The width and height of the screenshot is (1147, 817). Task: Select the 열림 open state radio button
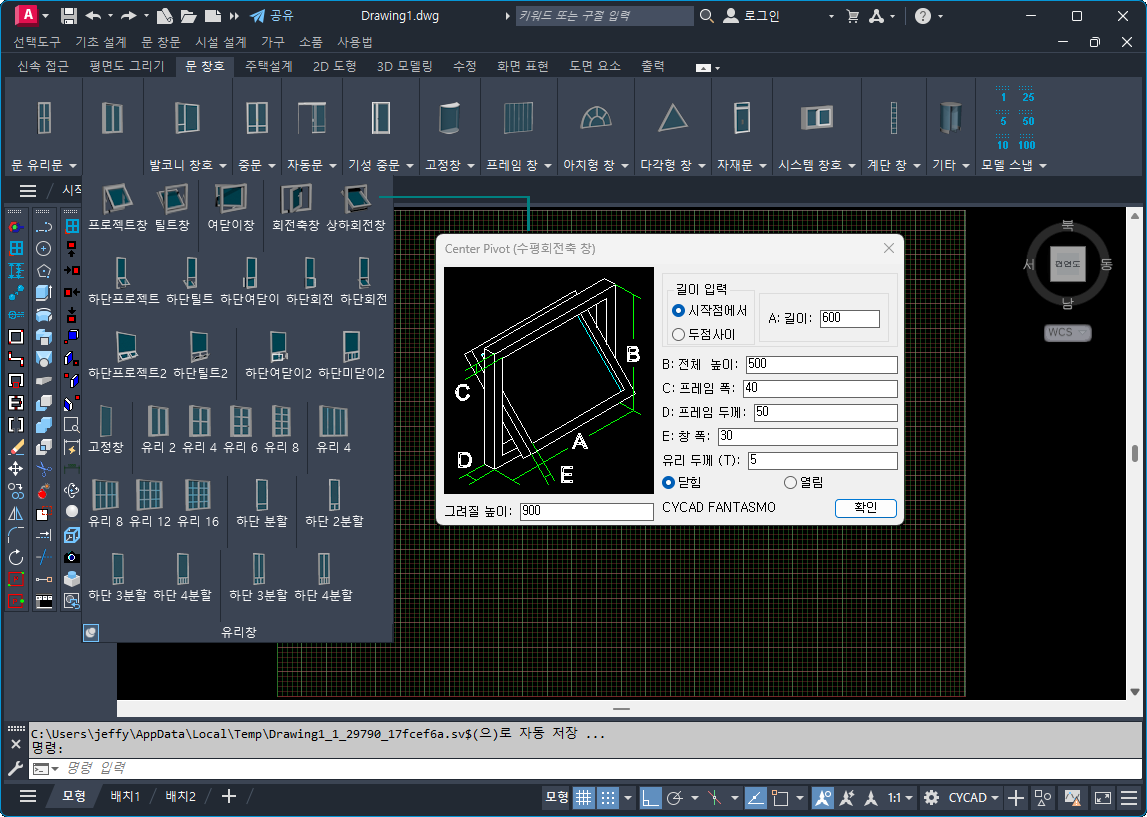(791, 483)
